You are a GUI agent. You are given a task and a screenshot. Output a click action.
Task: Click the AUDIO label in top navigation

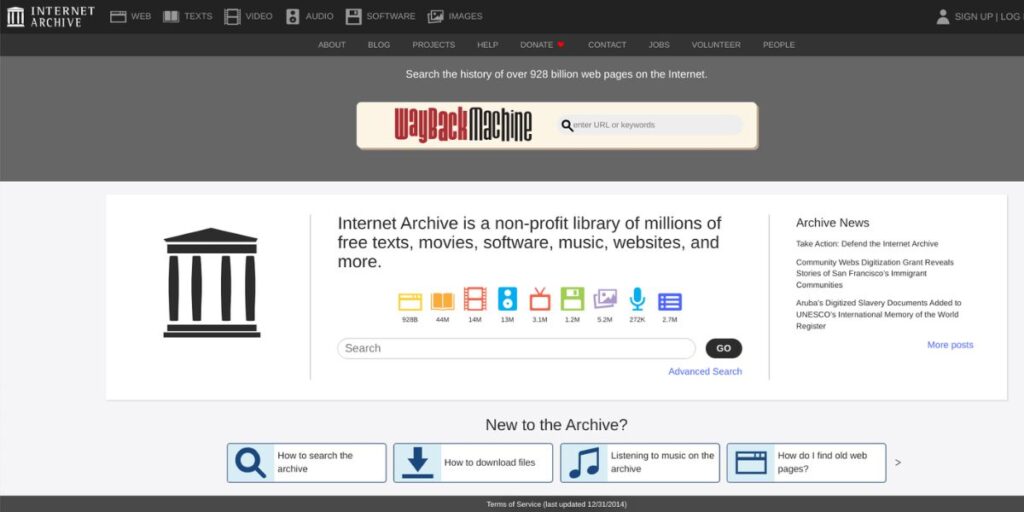[x=319, y=16]
